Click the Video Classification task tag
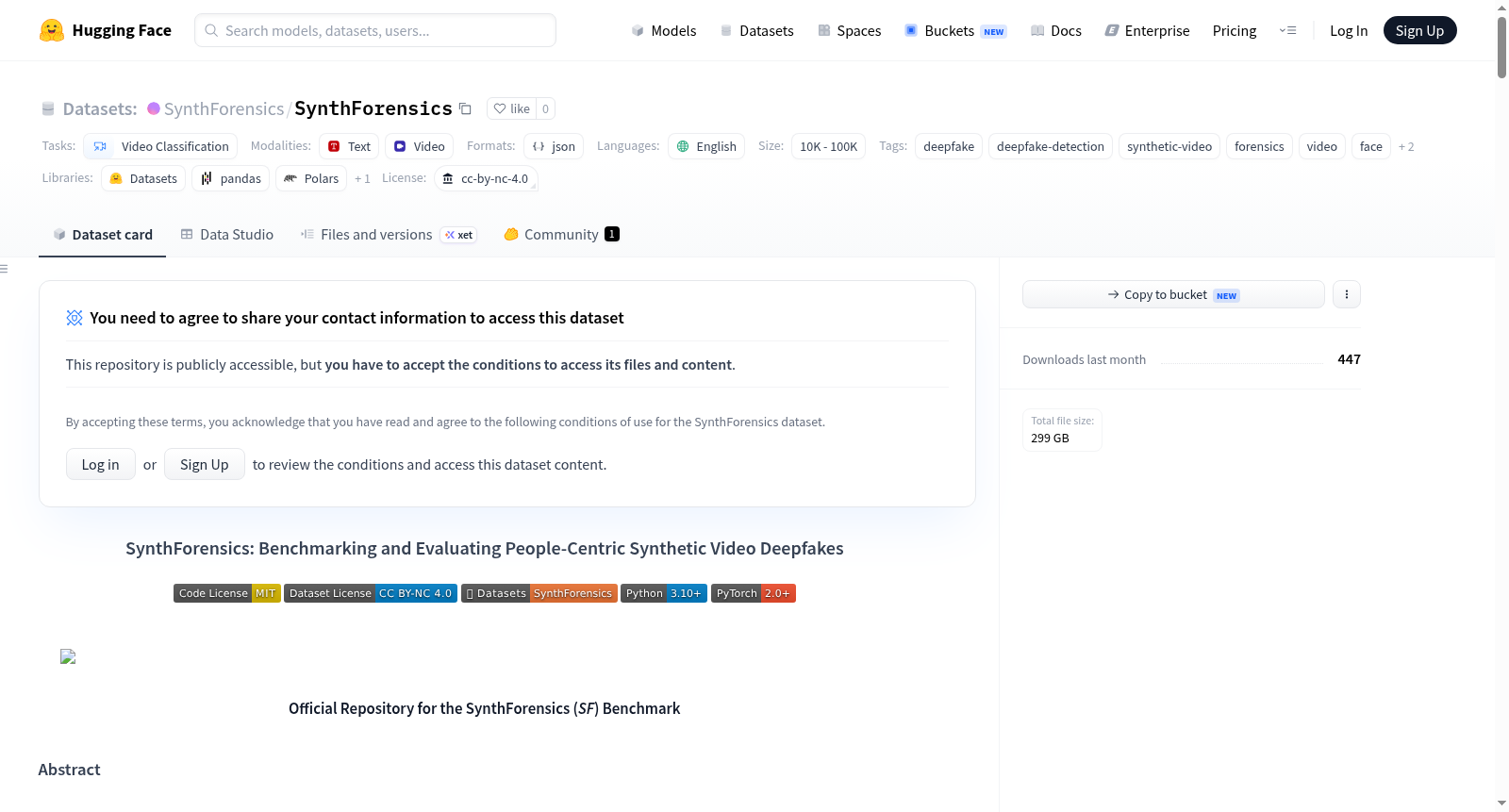Screen dimensions: 1509x812 (x=160, y=146)
